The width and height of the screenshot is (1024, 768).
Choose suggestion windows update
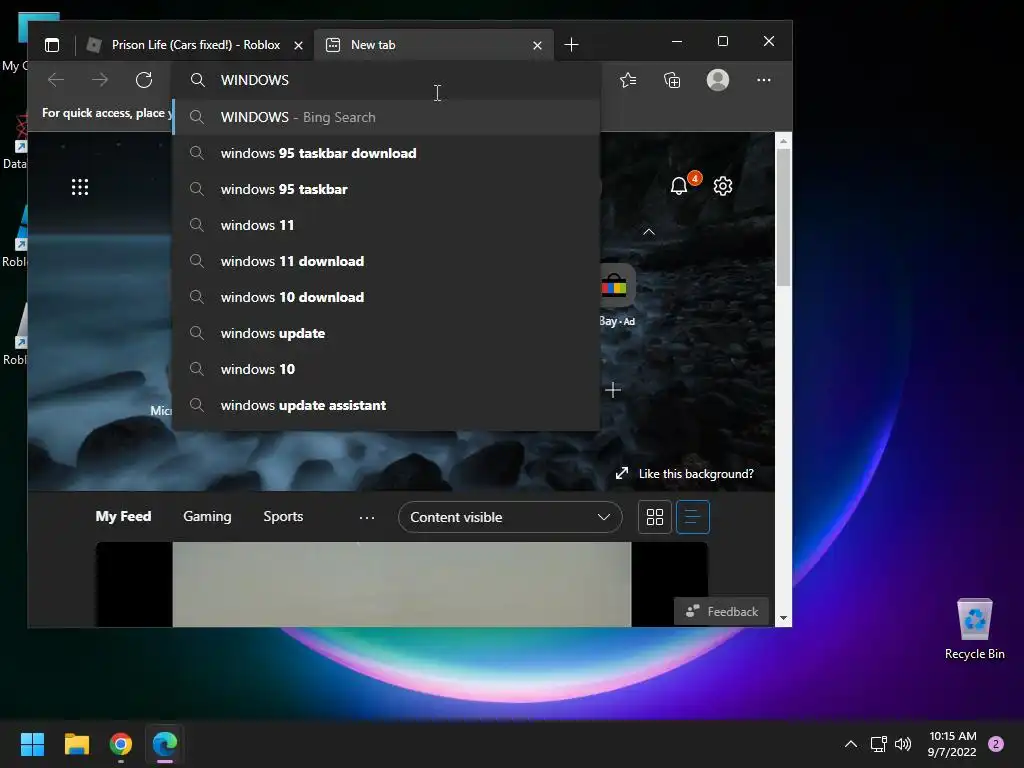coord(387,332)
